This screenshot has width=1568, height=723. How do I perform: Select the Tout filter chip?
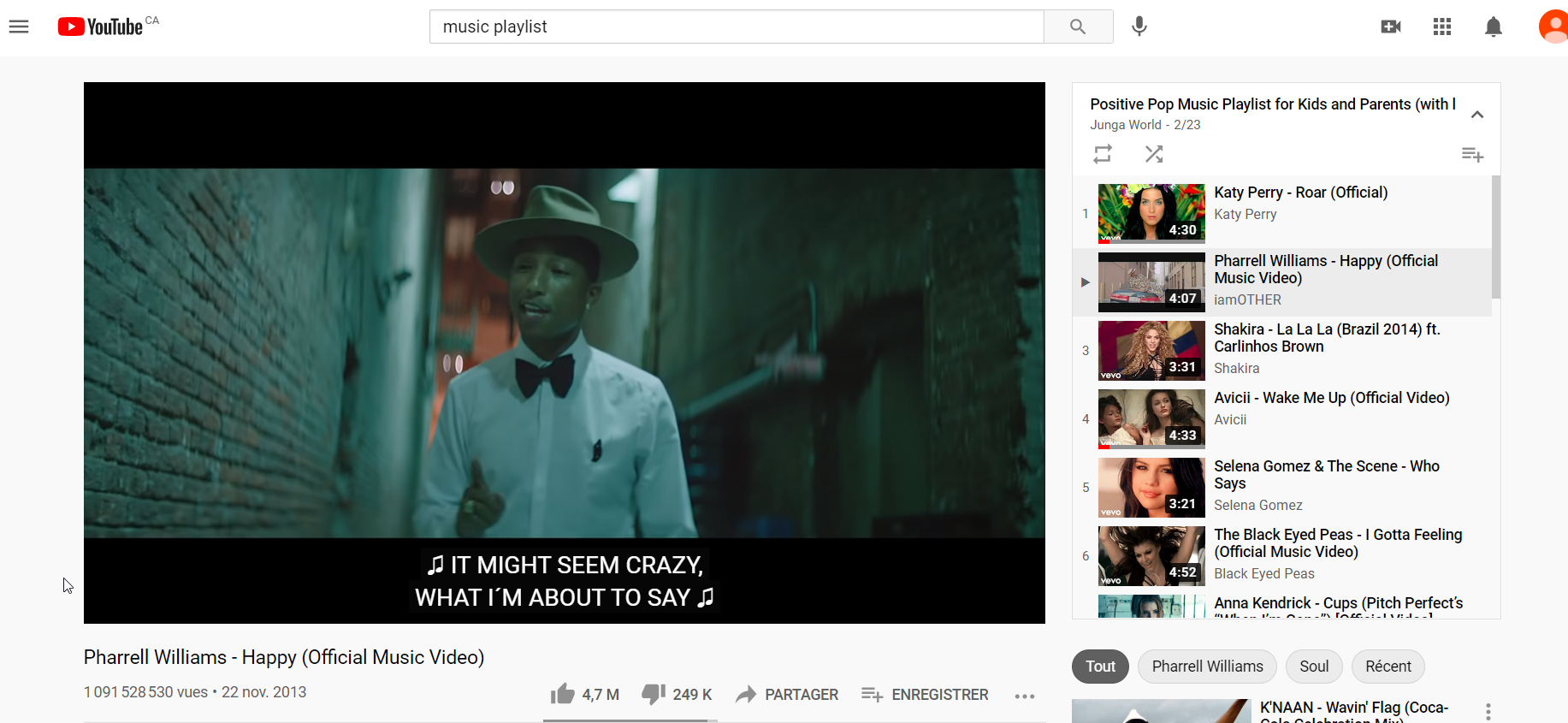(x=1100, y=667)
